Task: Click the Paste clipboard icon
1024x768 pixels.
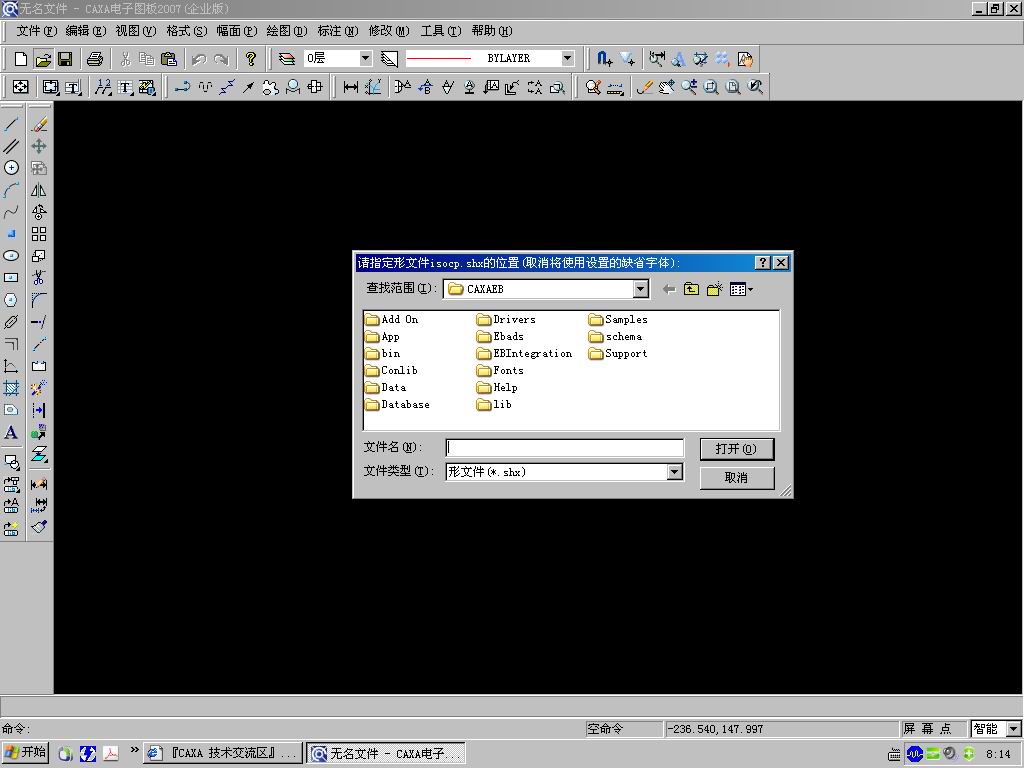Action: [x=168, y=59]
